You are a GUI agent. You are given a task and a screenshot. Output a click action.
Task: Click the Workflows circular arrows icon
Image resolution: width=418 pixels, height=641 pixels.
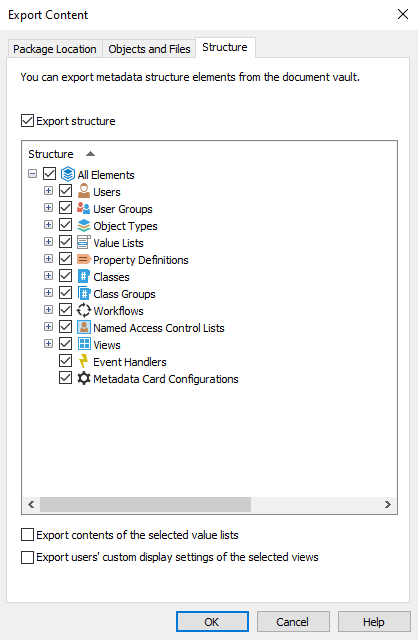tap(84, 311)
